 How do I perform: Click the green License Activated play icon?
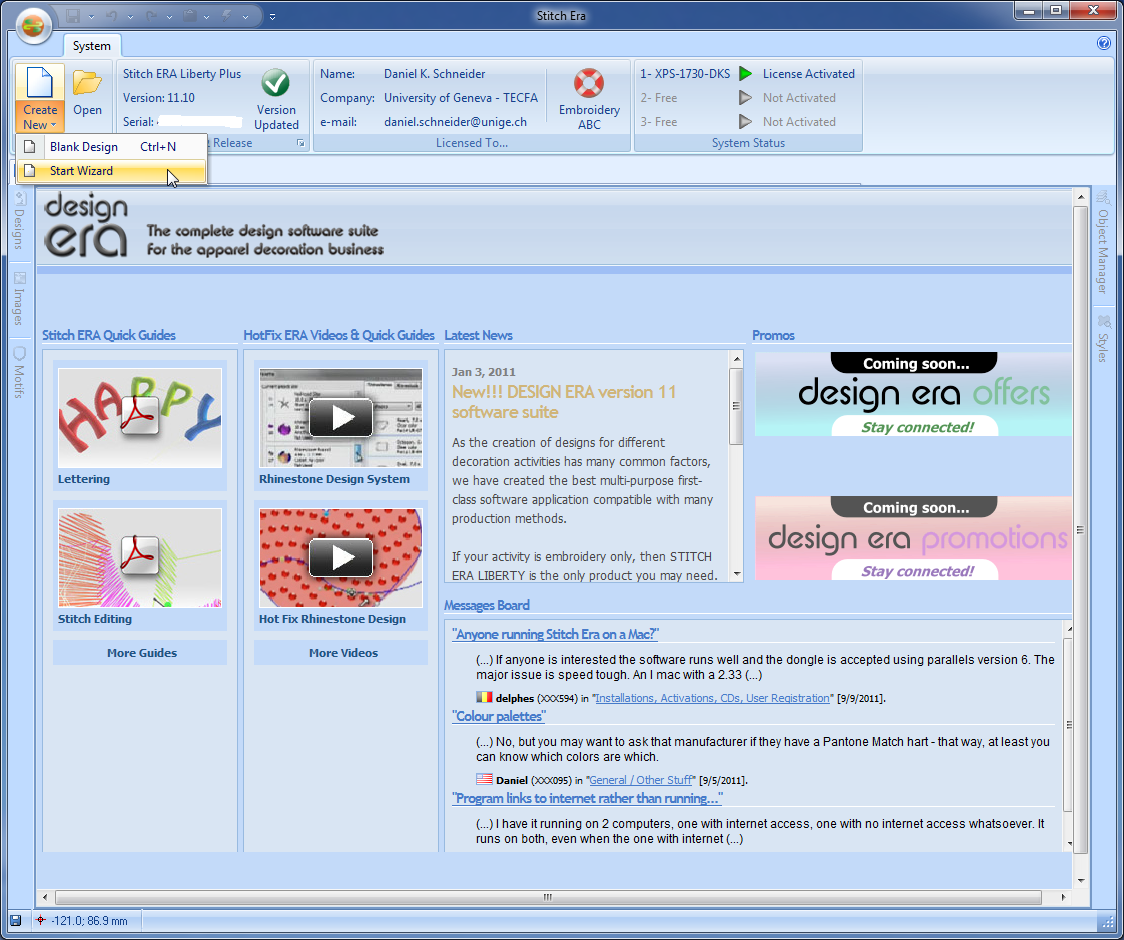click(x=746, y=74)
